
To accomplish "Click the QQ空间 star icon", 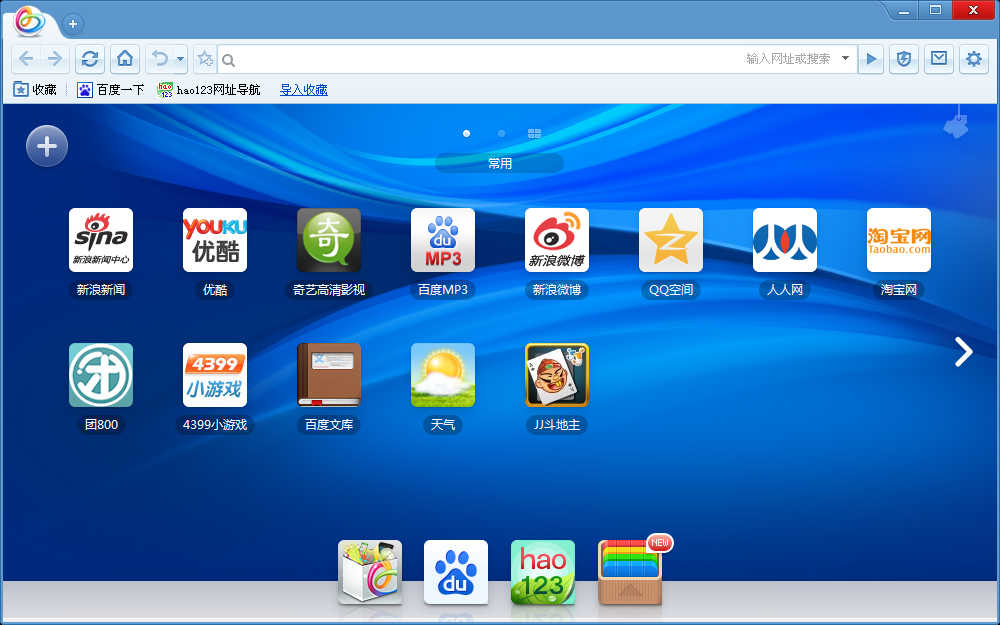I will [x=671, y=240].
